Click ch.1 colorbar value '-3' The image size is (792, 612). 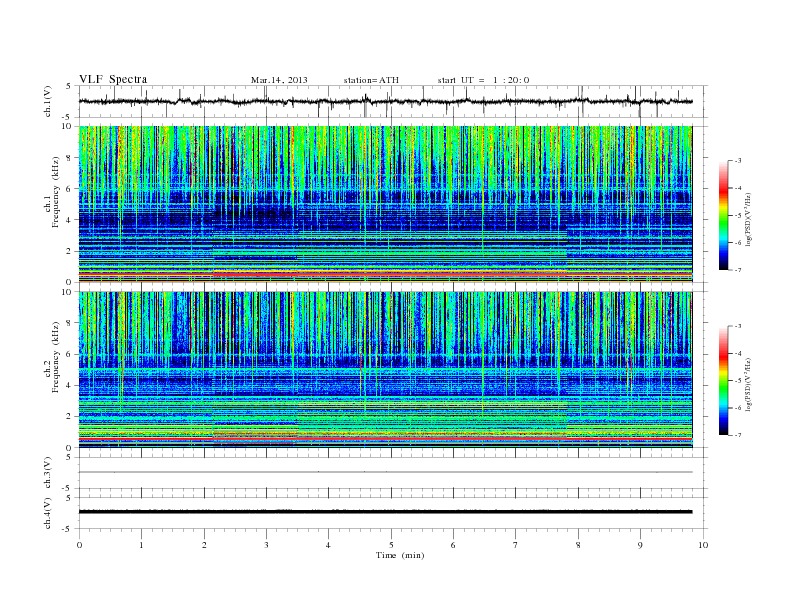pyautogui.click(x=738, y=161)
